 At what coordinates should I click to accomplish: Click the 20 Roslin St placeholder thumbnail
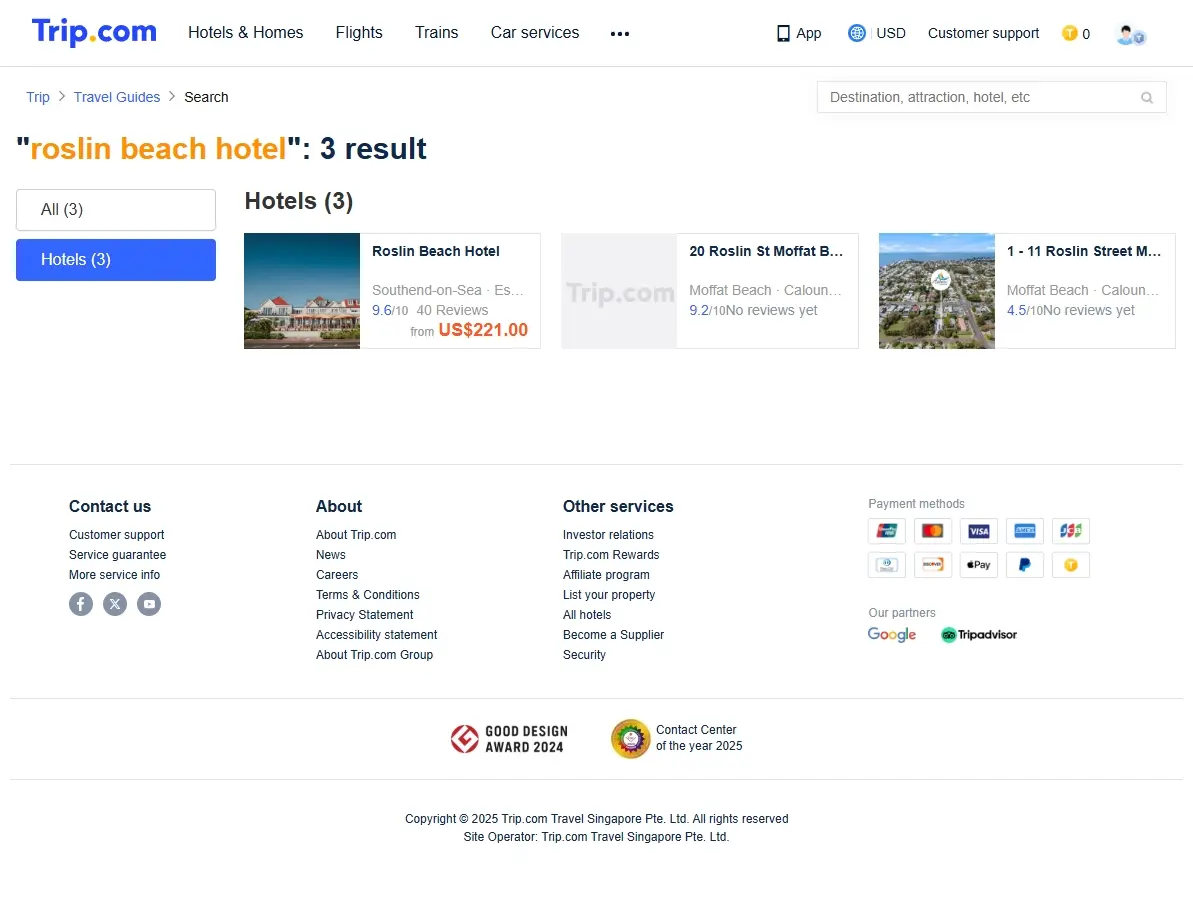pyautogui.click(x=619, y=291)
